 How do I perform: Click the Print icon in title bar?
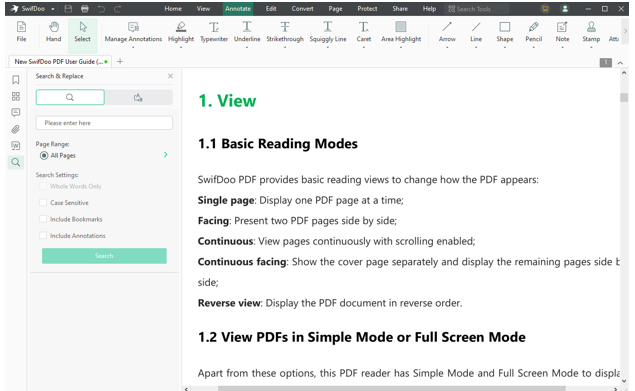tap(85, 9)
